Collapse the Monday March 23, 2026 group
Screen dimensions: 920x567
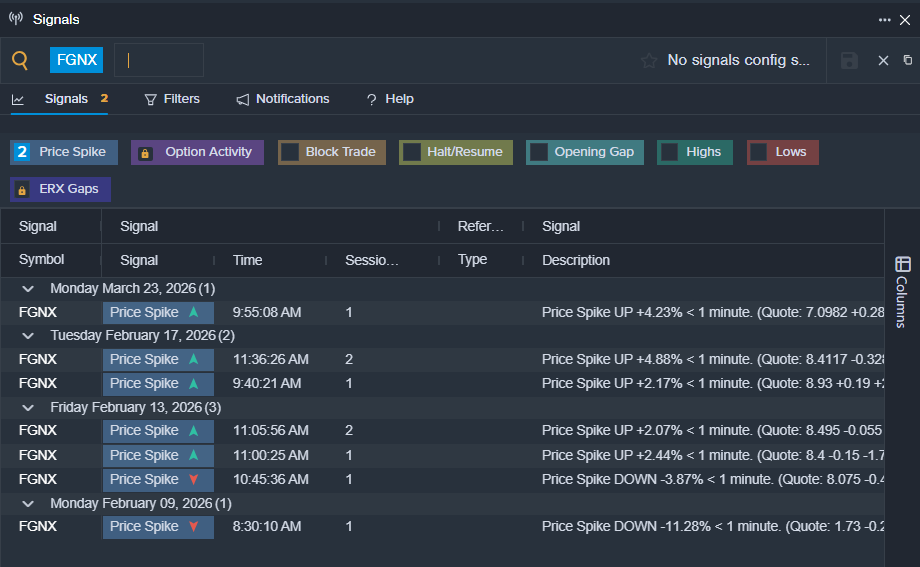(28, 289)
